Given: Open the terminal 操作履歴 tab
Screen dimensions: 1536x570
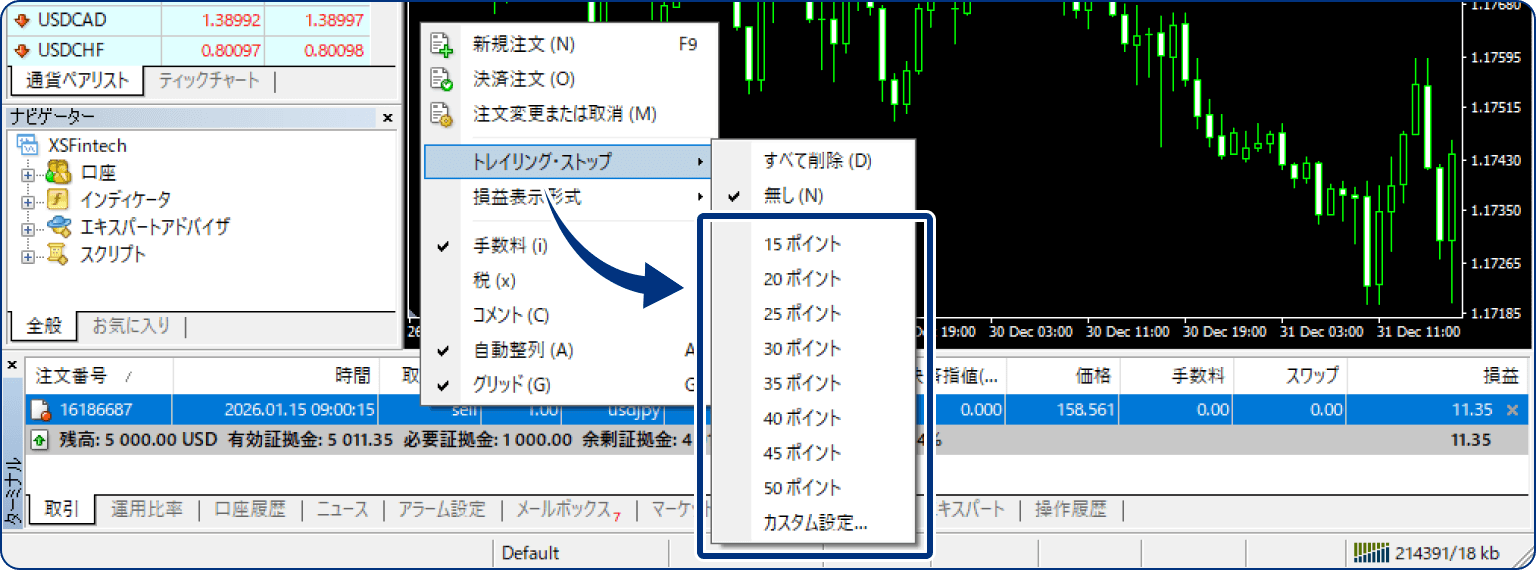Looking at the screenshot, I should [x=1071, y=509].
